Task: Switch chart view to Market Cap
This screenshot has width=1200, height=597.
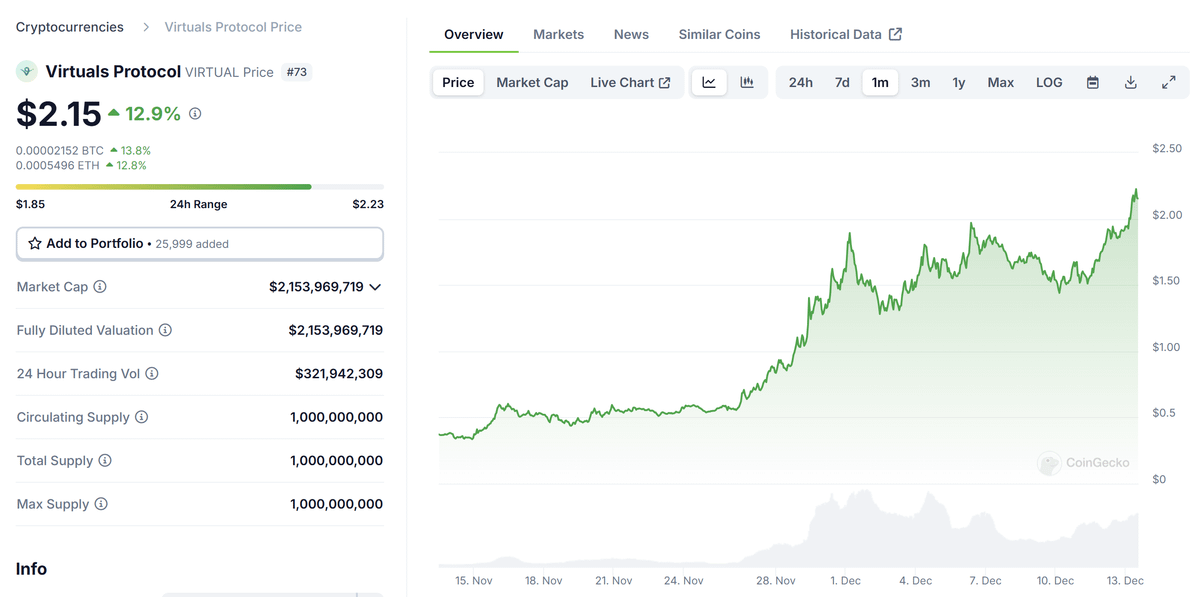Action: point(532,82)
